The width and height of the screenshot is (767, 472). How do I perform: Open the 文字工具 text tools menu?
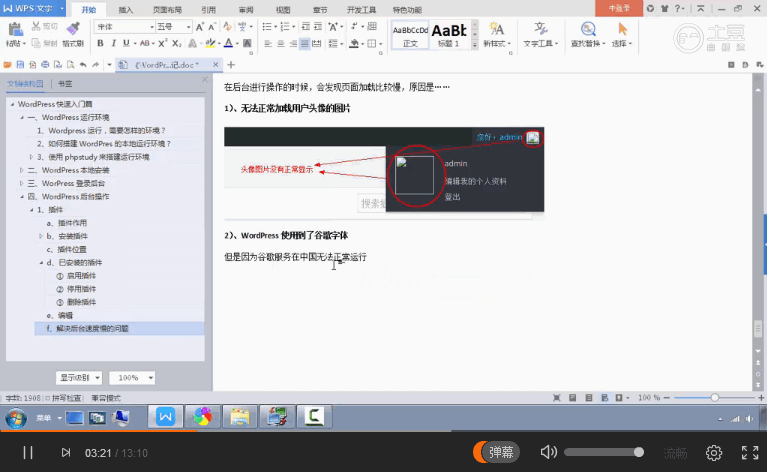pos(541,34)
